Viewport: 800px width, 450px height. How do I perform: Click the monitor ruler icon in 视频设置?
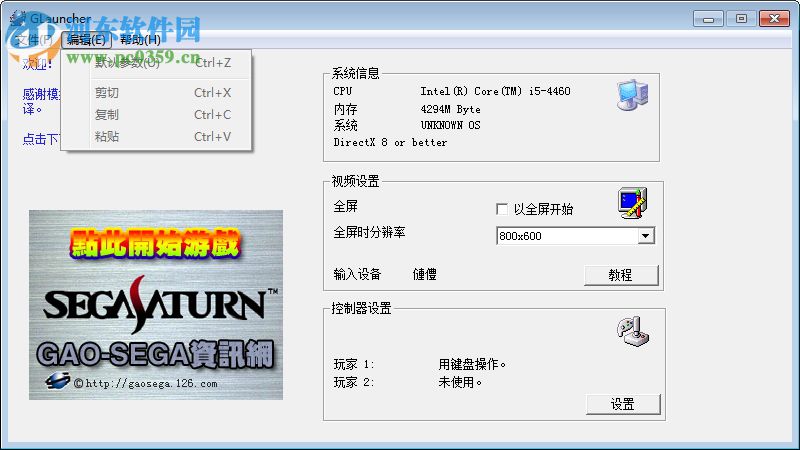[x=633, y=203]
